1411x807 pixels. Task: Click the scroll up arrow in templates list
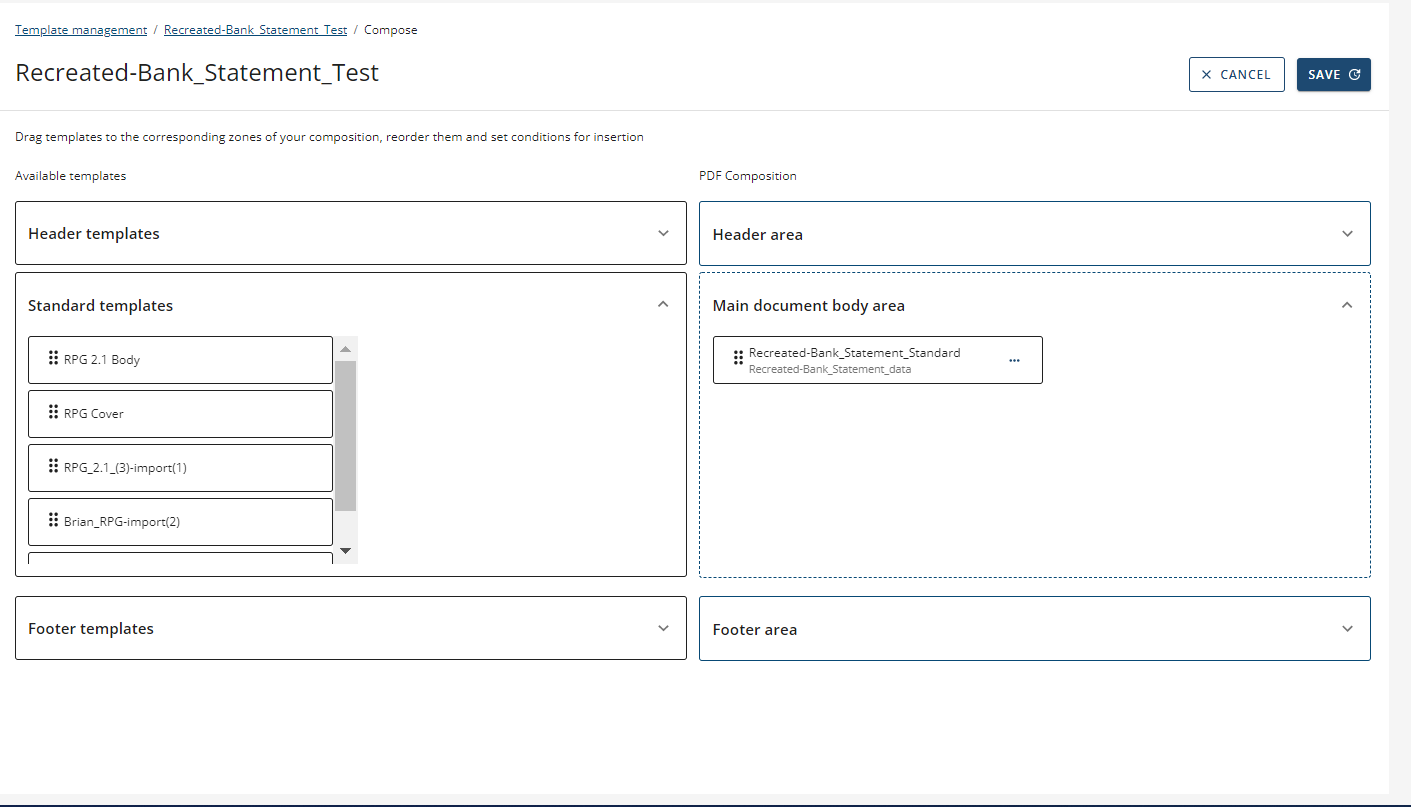tap(345, 349)
